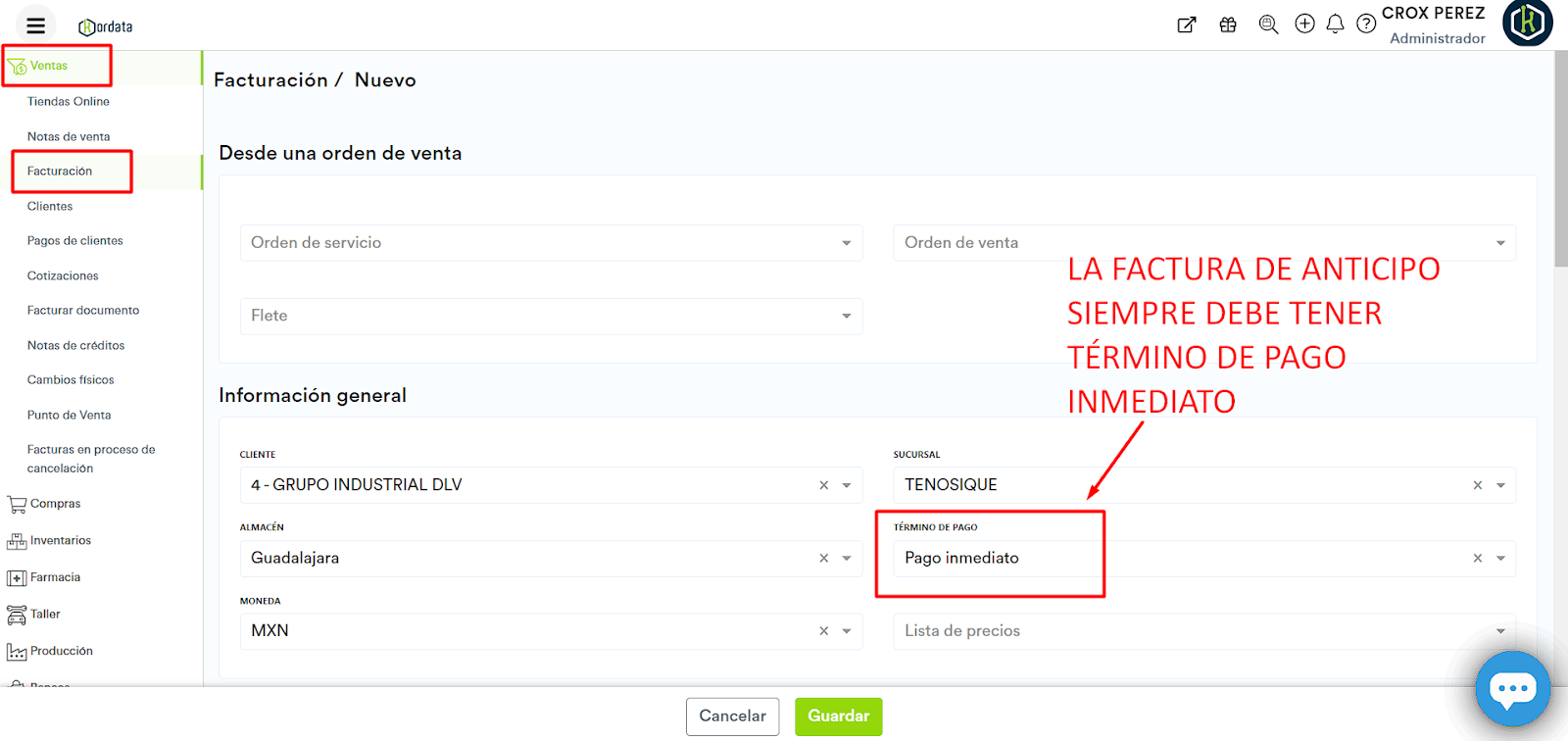Go to Notas de crédito in sidebar
Viewport: 1568px width, 741px height.
75,345
